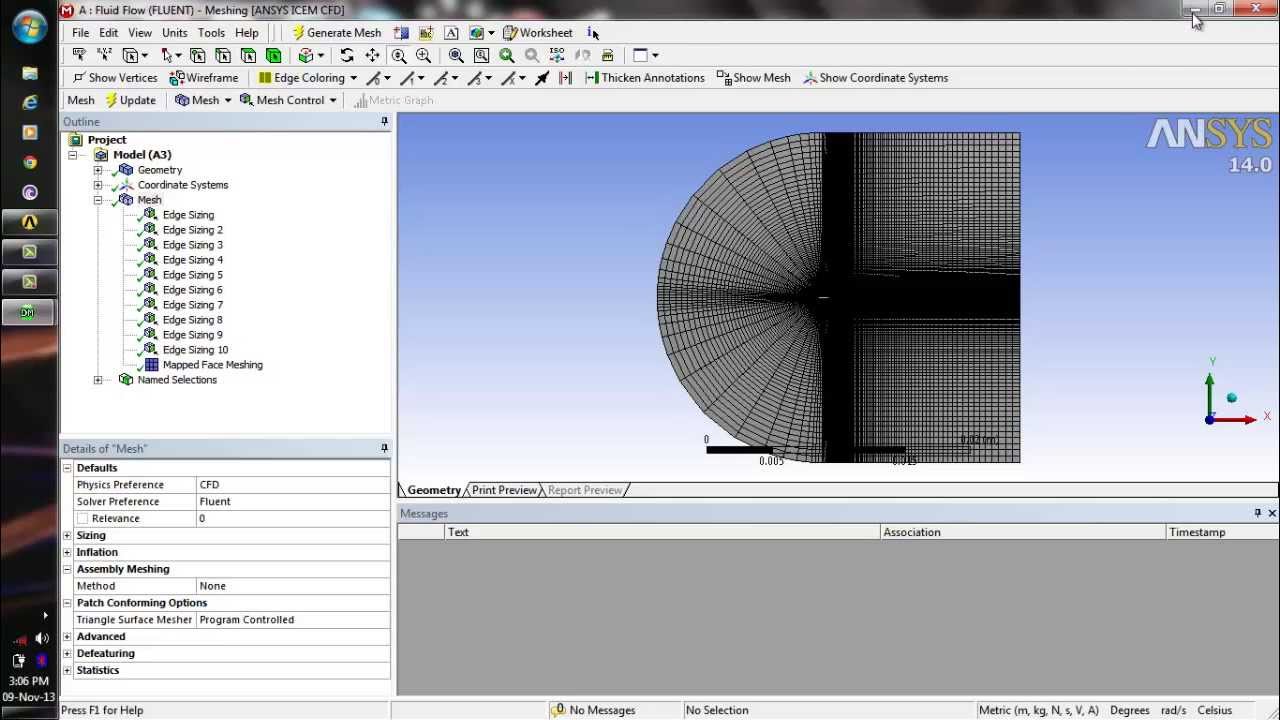Select the Body selection filter icon
Viewport: 1280px width, 720px height.
[273, 56]
